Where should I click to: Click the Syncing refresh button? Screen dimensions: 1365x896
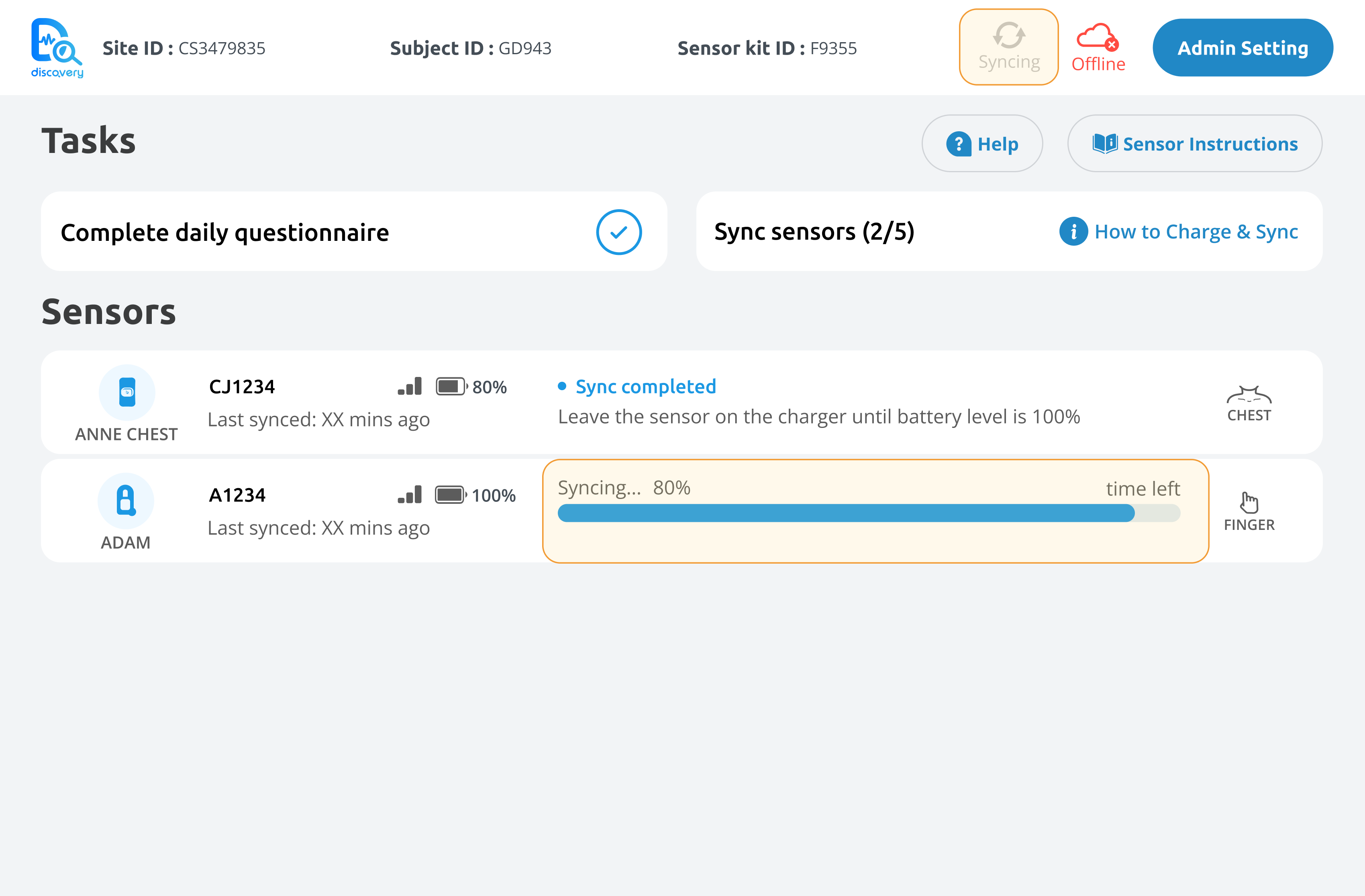[x=1009, y=47]
